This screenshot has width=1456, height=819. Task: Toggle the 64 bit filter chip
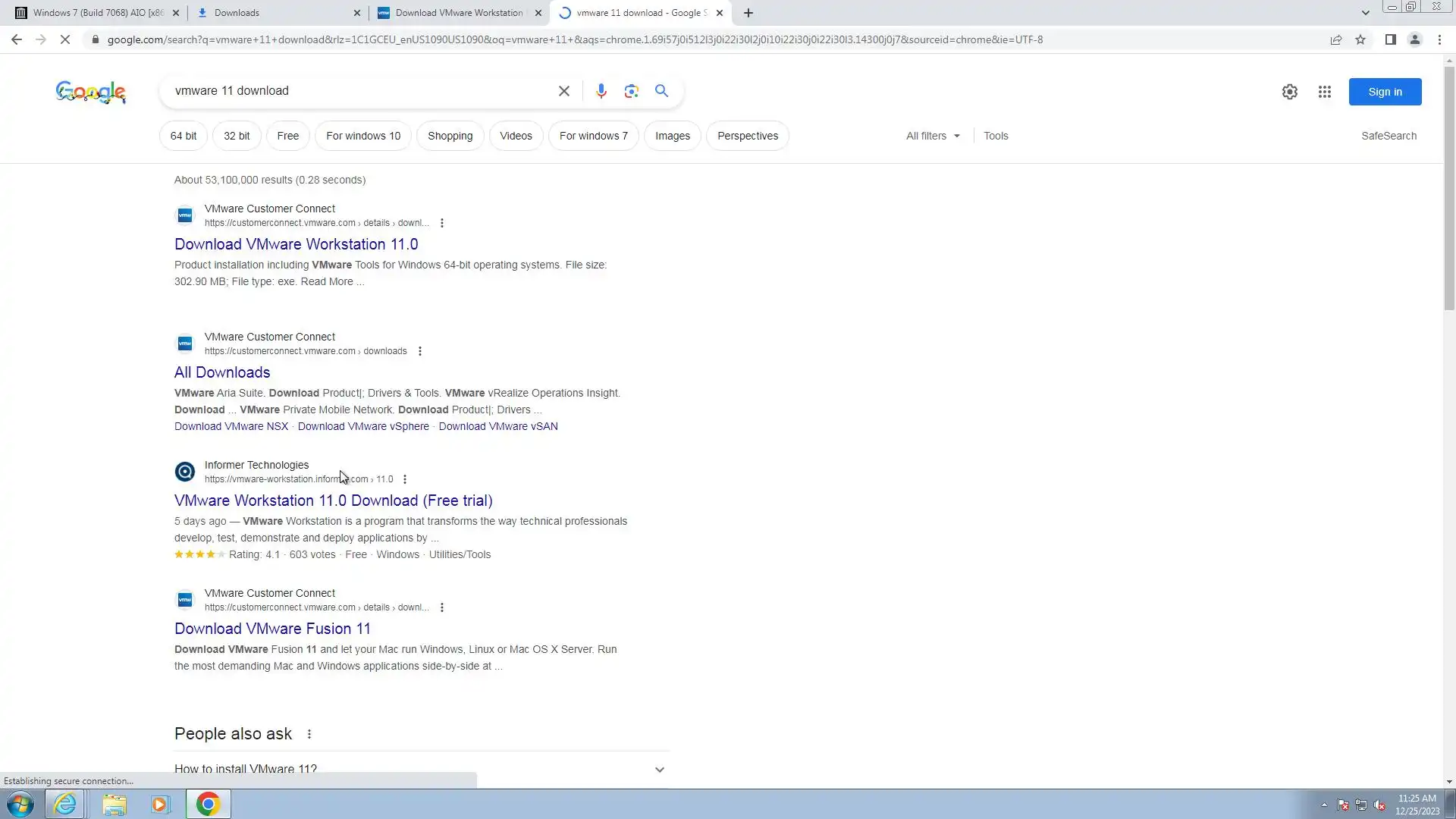click(x=183, y=136)
